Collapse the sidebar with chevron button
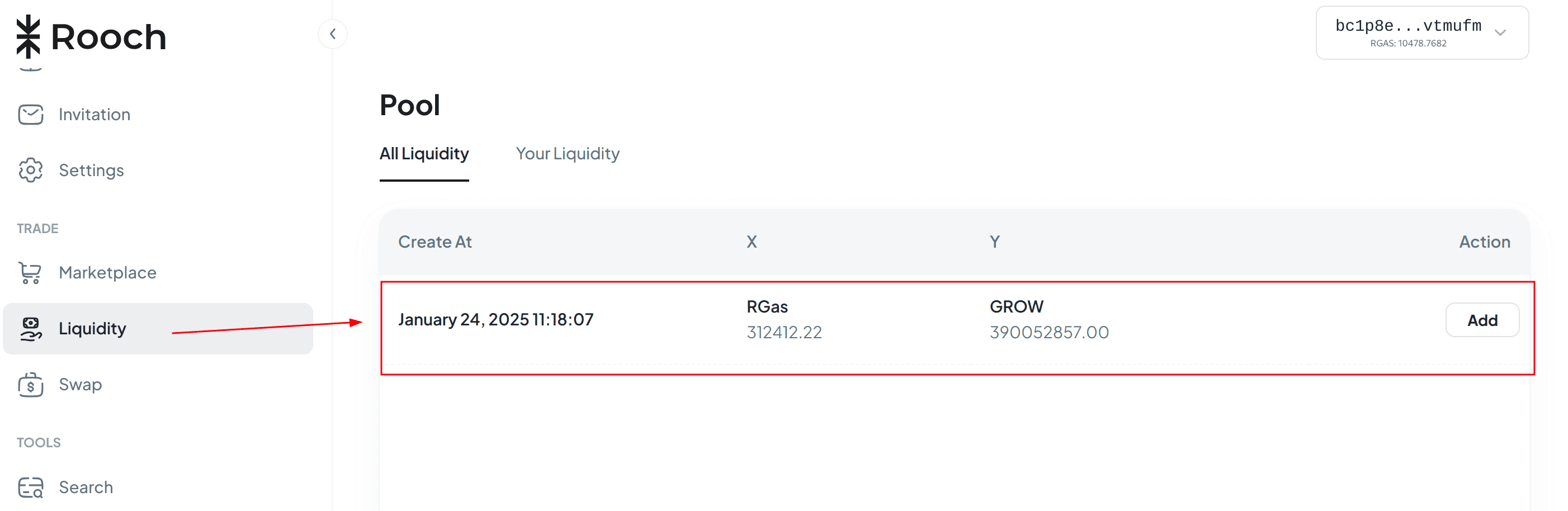This screenshot has width=1568, height=511. (x=332, y=34)
